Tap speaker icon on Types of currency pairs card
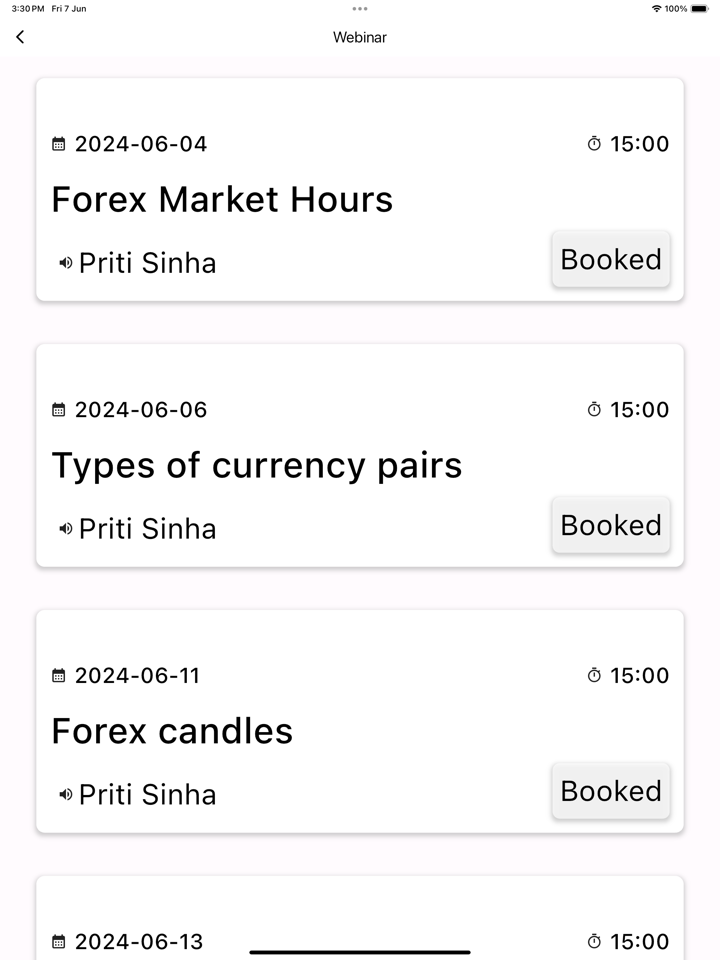The height and width of the screenshot is (960, 720). (x=66, y=529)
